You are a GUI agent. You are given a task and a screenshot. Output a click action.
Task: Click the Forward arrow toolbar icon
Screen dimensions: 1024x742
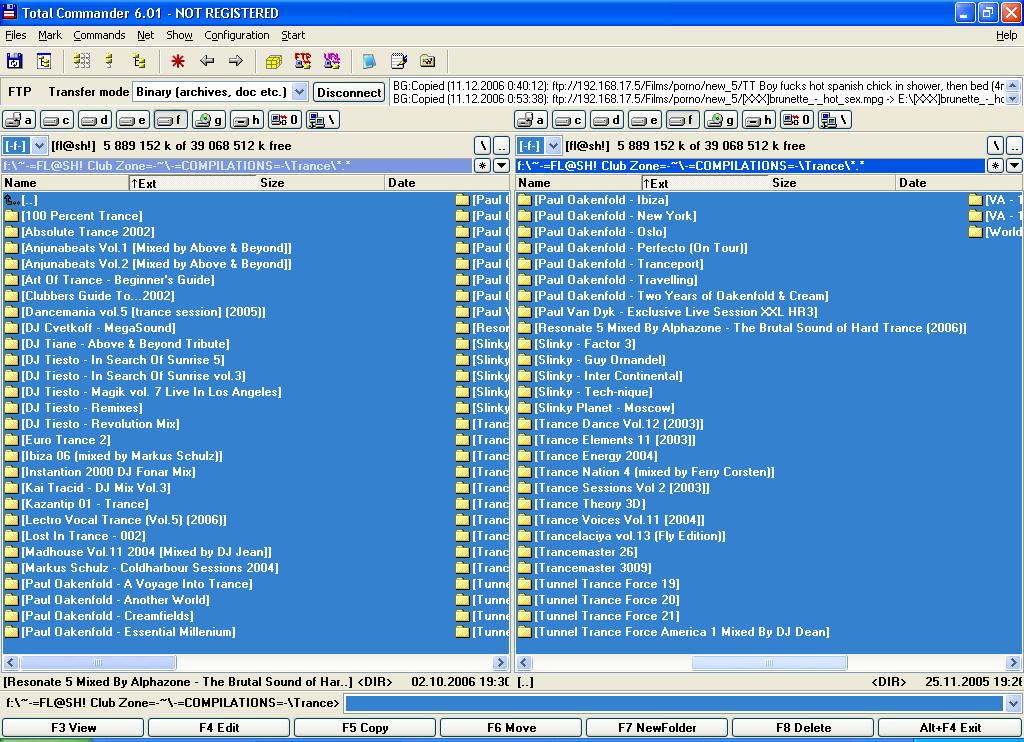[236, 61]
